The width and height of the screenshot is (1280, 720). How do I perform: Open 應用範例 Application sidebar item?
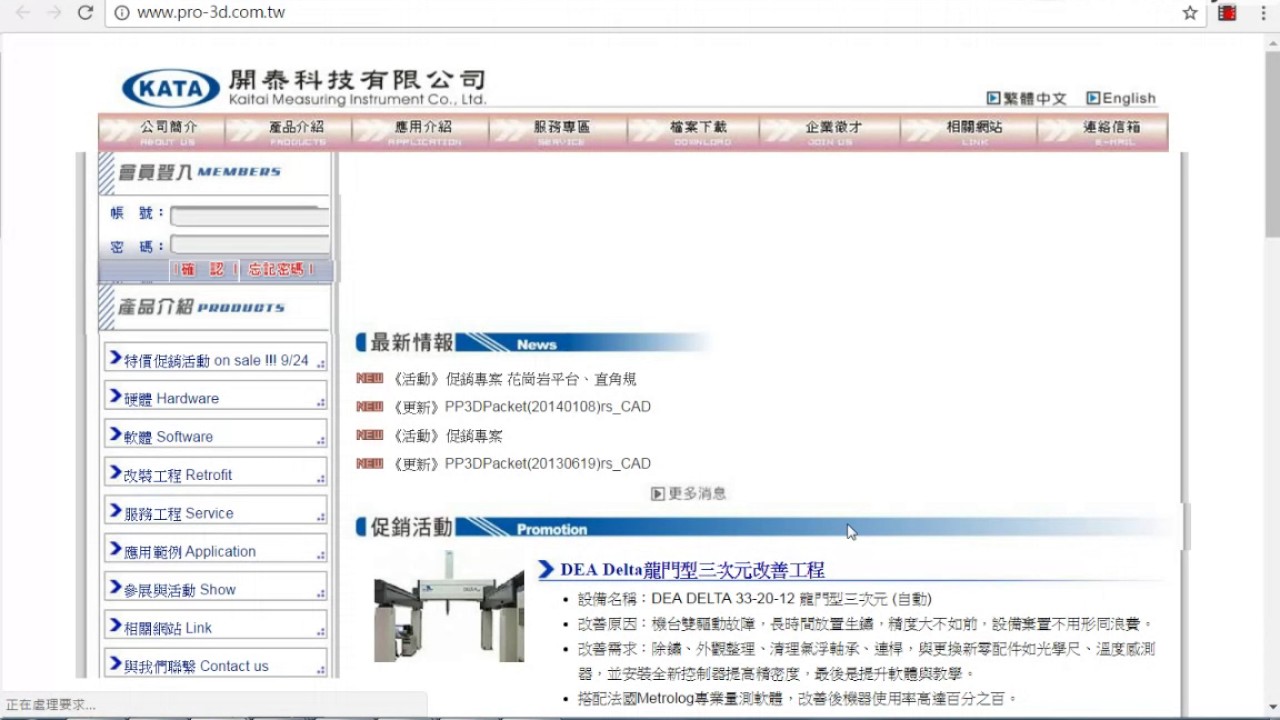(216, 549)
